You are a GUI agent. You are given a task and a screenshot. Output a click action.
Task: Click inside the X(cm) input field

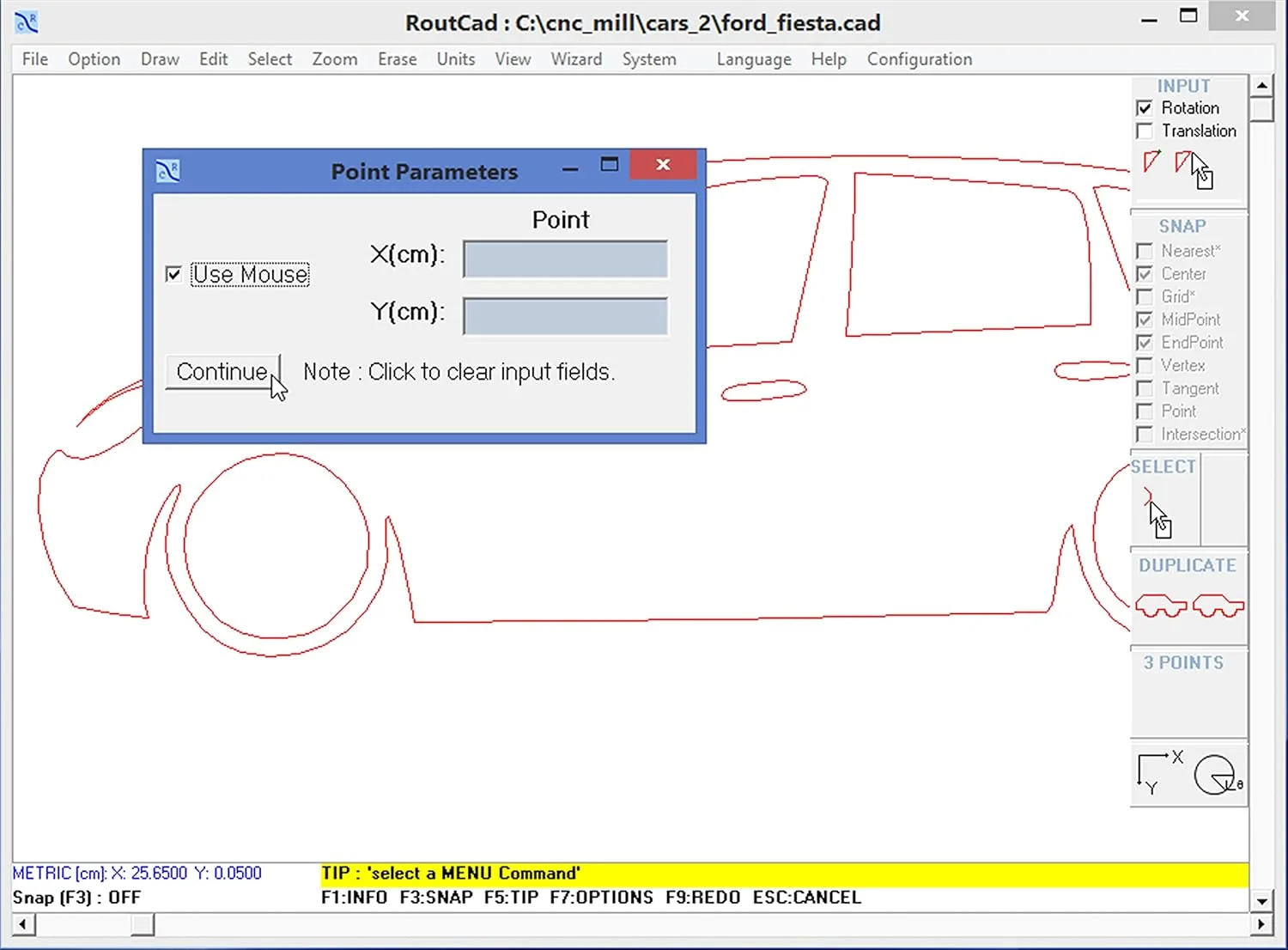coord(564,259)
